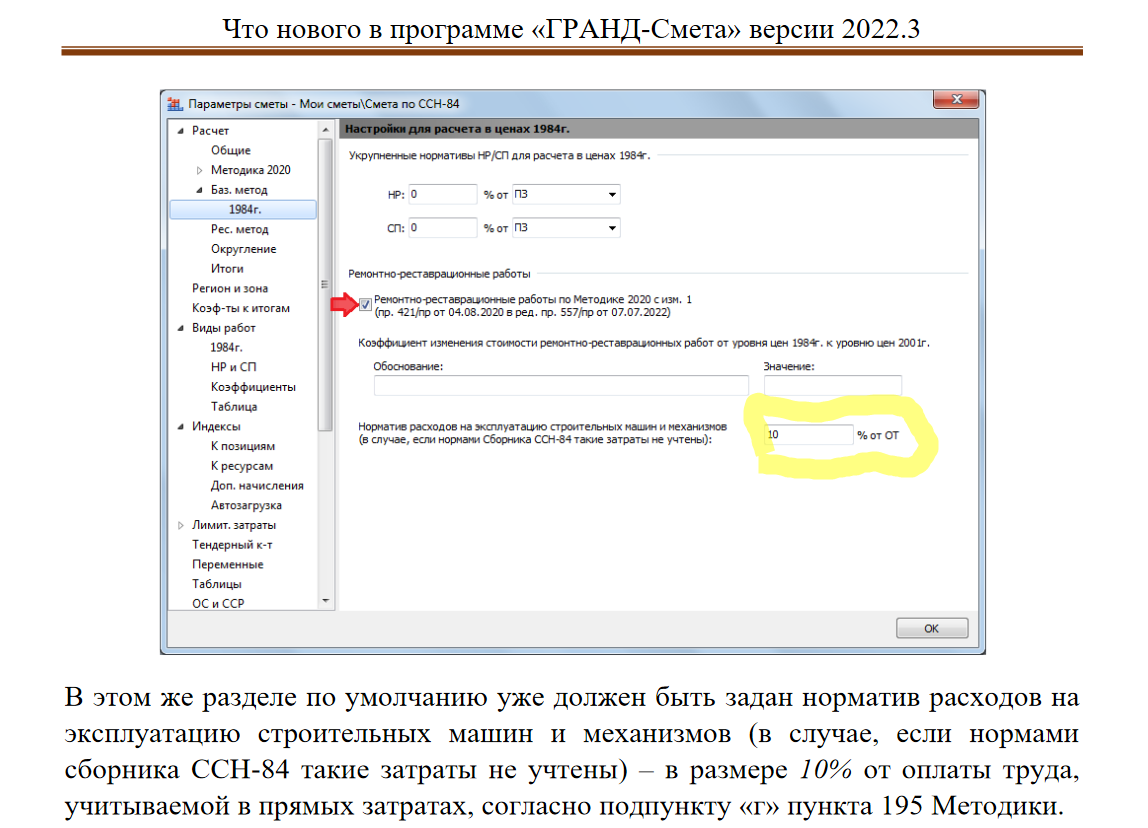Click the '% от ОТ' norm field containing 10
The height and width of the screenshot is (828, 1148).
pos(809,435)
